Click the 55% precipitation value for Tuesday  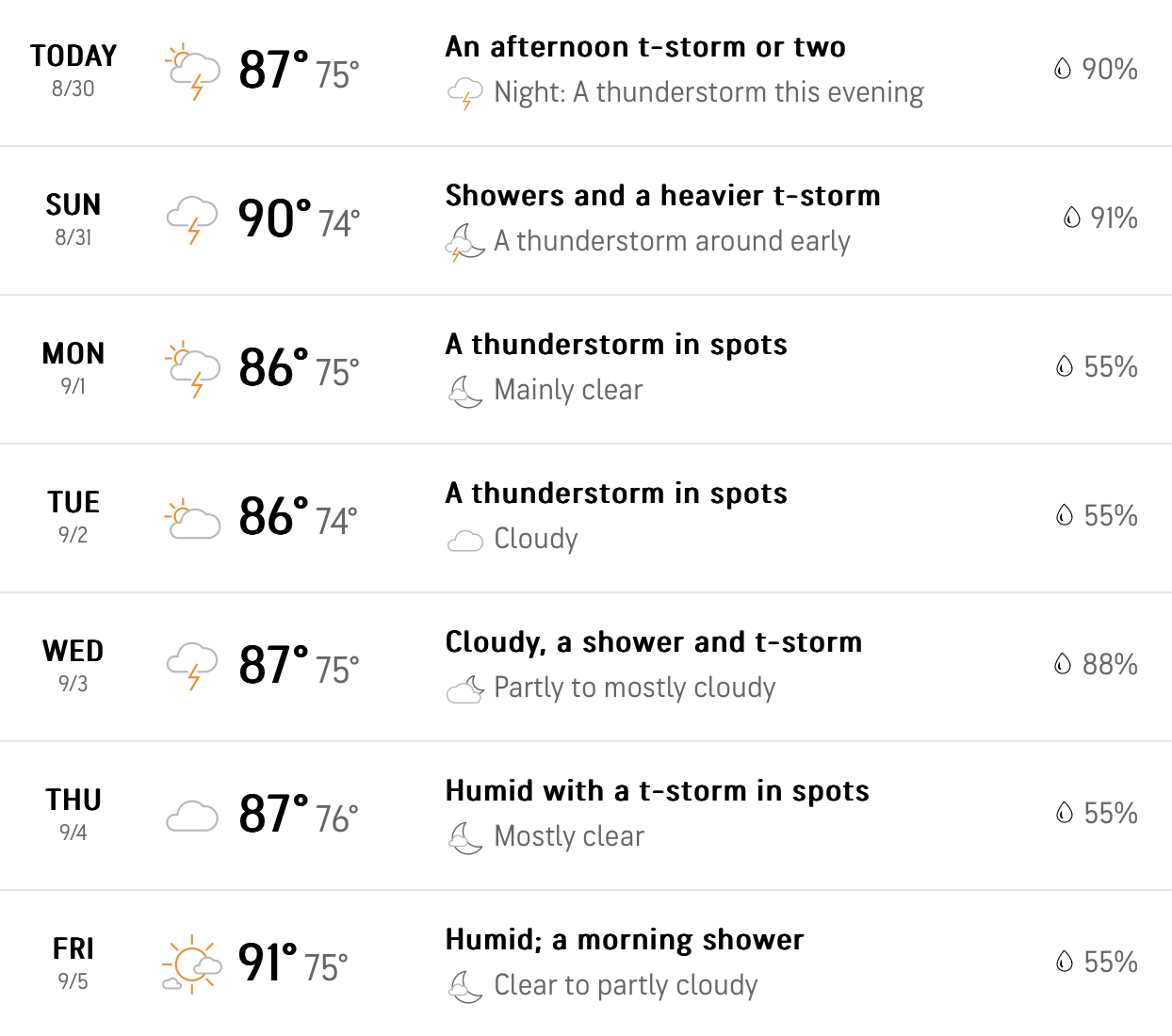point(1111,515)
